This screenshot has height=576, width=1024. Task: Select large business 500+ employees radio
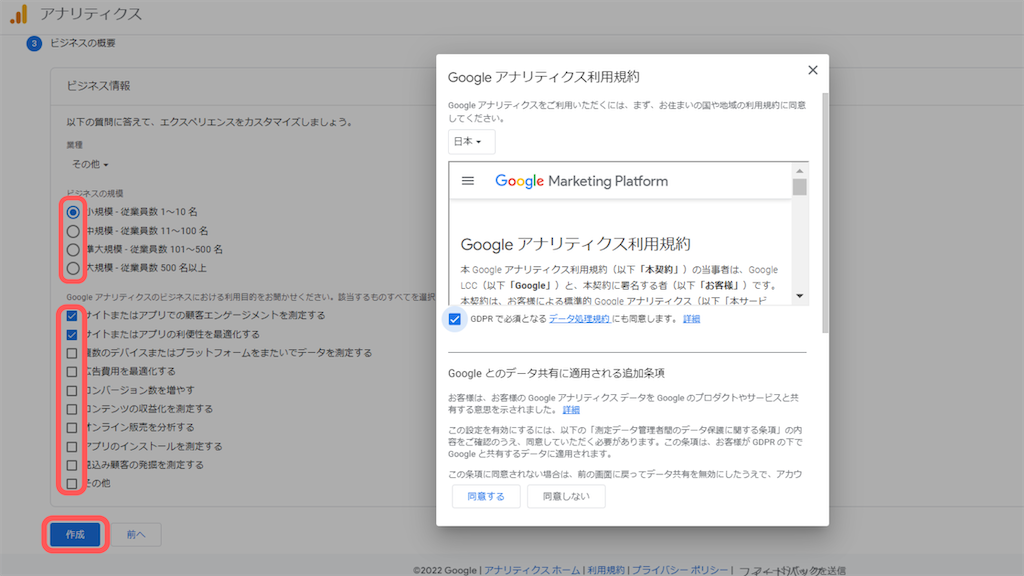tap(73, 268)
